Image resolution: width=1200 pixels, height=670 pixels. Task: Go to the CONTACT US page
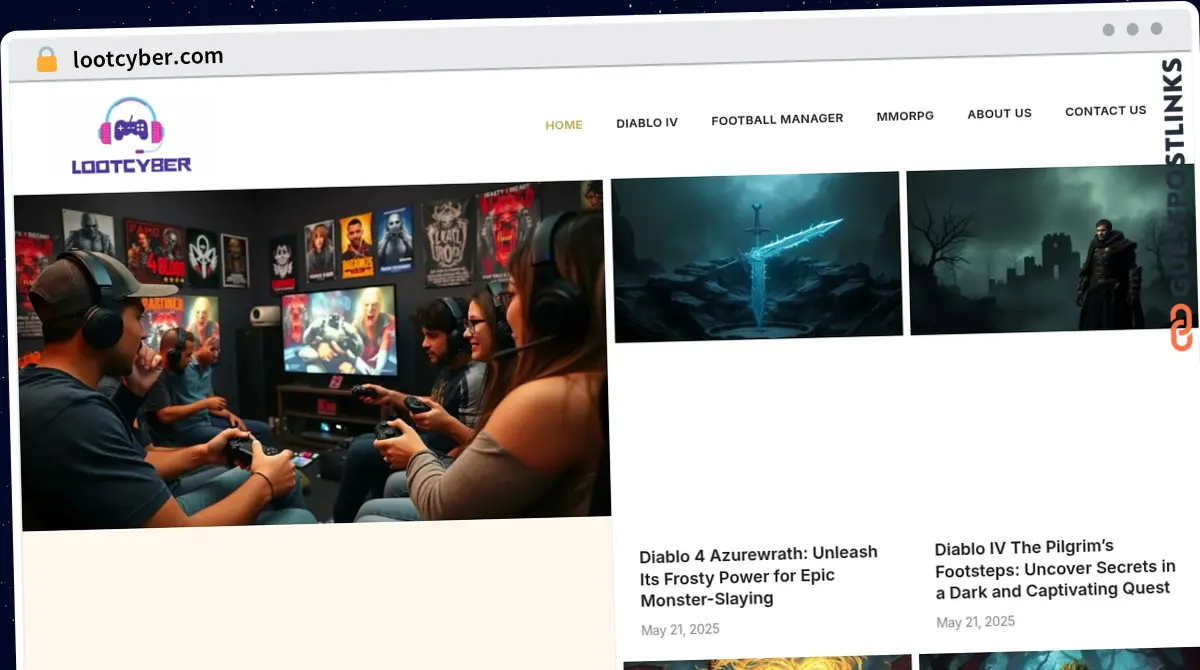point(1106,111)
